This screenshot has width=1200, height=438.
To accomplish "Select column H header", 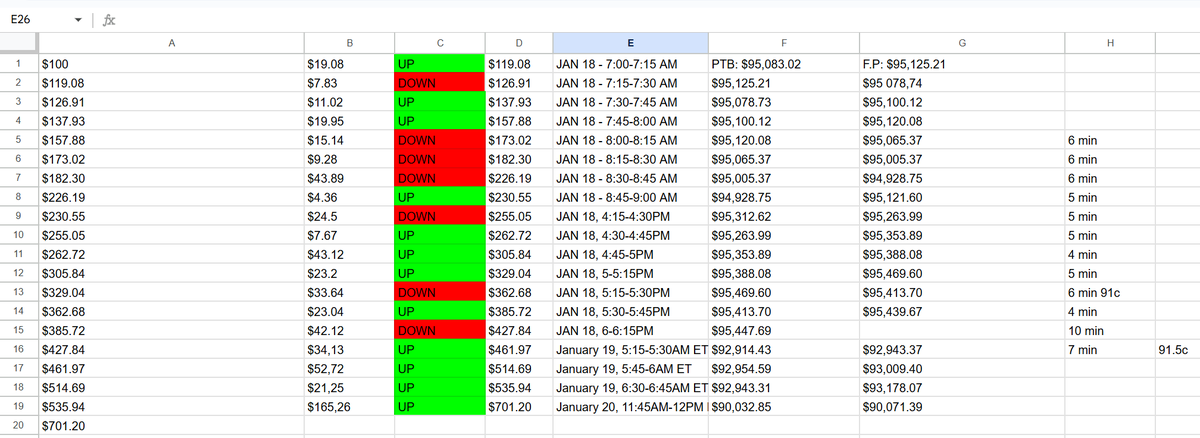I will [x=1110, y=43].
